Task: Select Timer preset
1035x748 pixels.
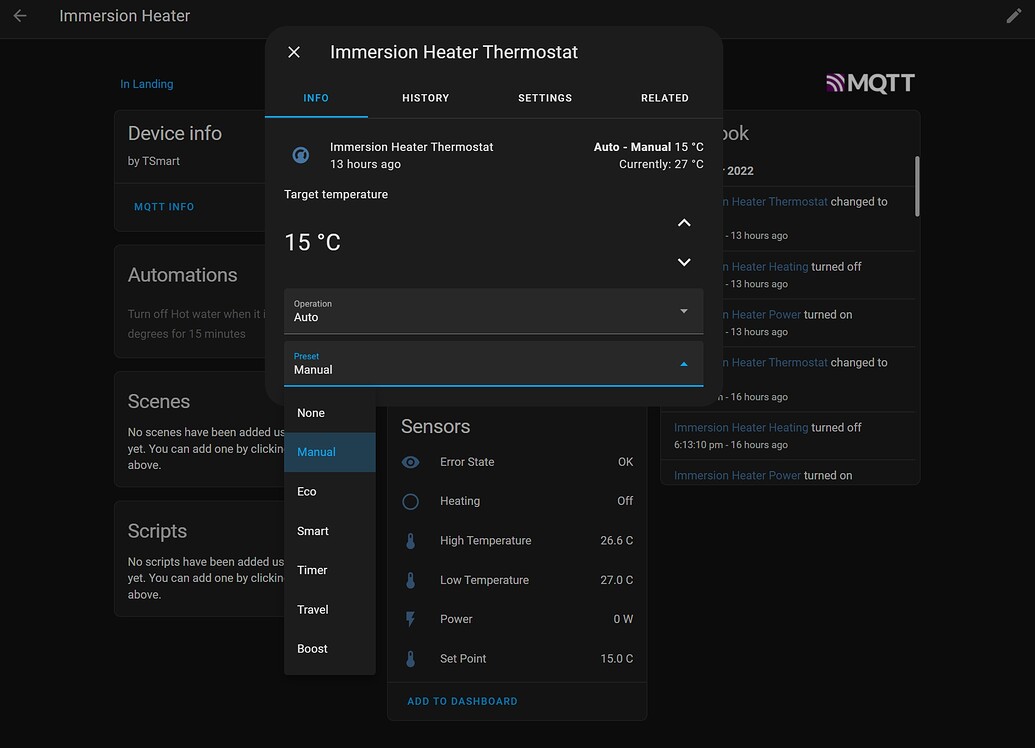Action: click(x=330, y=570)
